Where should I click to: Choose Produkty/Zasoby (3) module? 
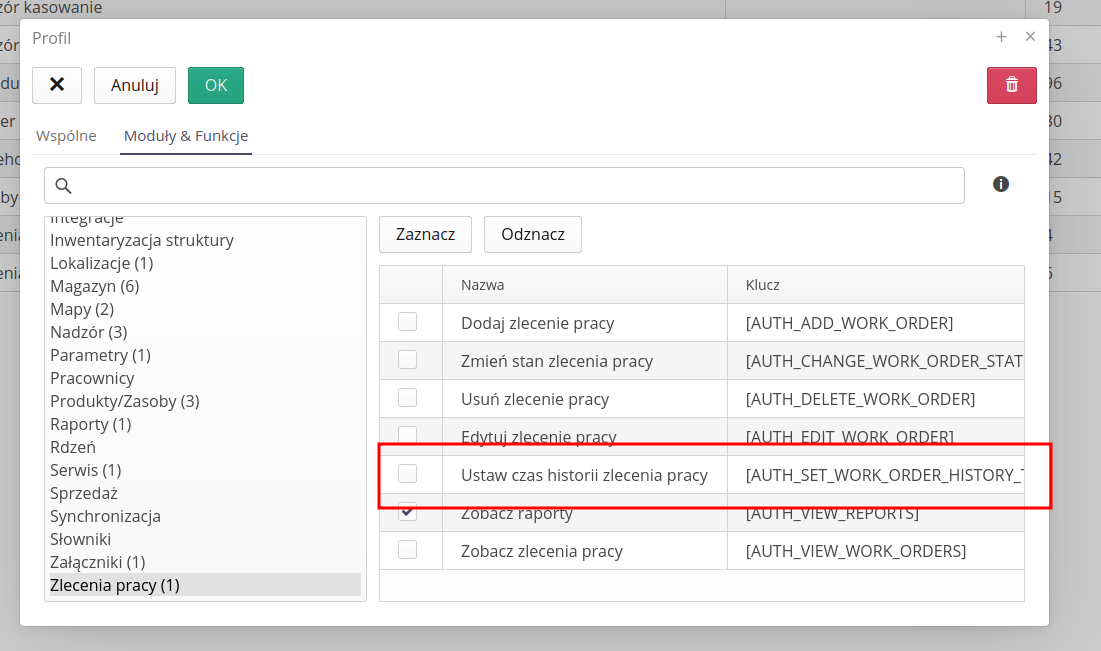(125, 401)
